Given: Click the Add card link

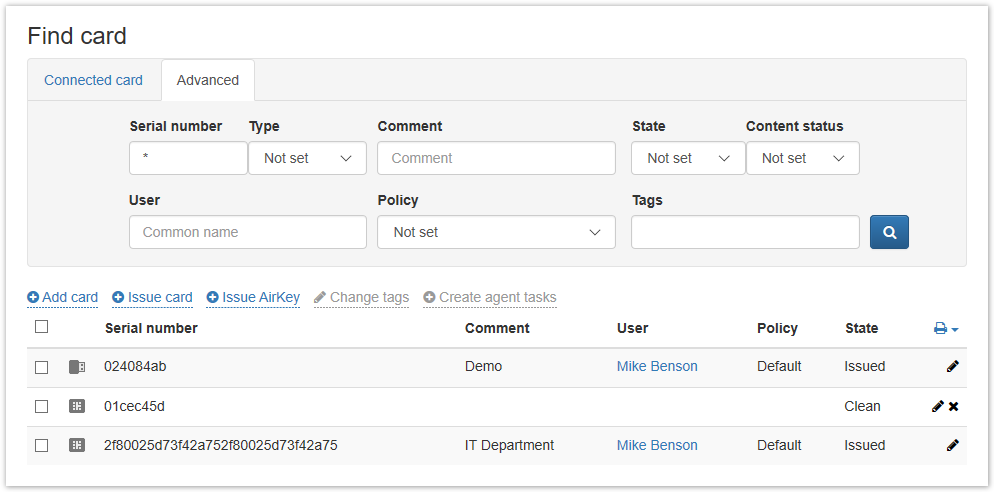Looking at the screenshot, I should [x=63, y=297].
